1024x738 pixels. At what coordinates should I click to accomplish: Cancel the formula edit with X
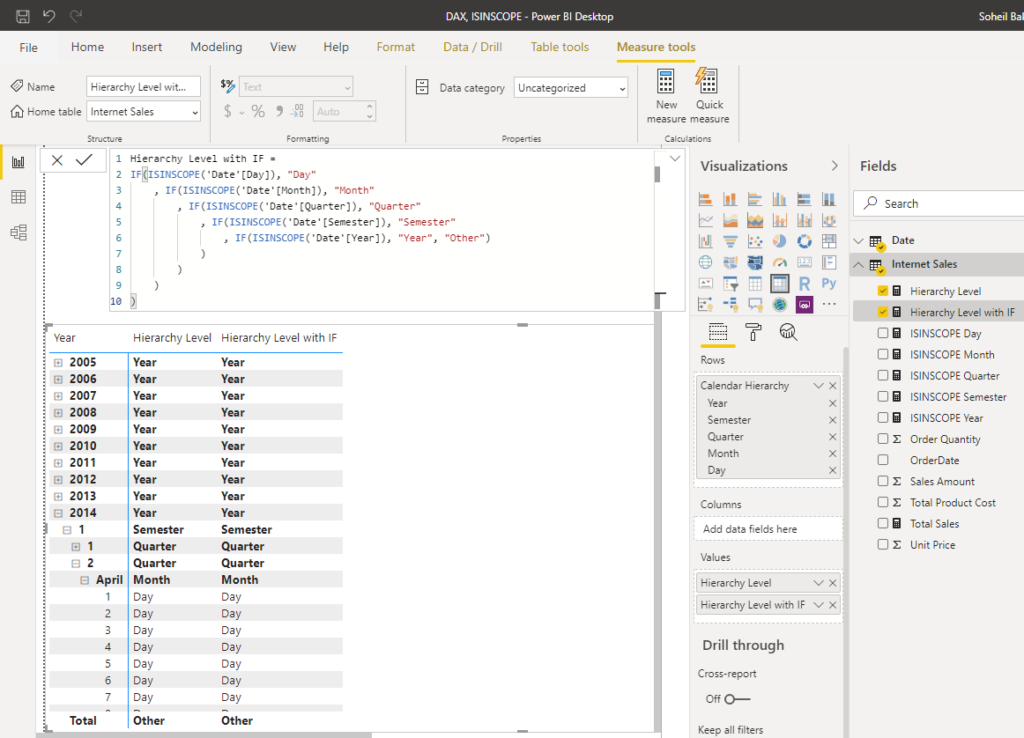click(x=57, y=160)
